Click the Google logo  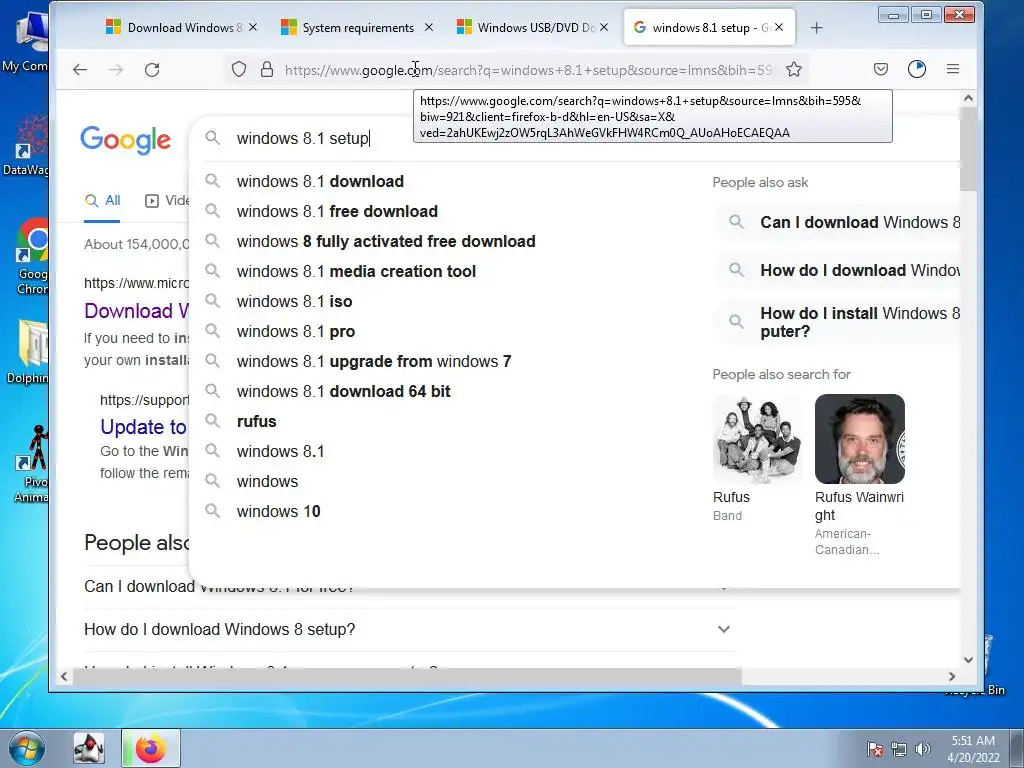point(125,140)
